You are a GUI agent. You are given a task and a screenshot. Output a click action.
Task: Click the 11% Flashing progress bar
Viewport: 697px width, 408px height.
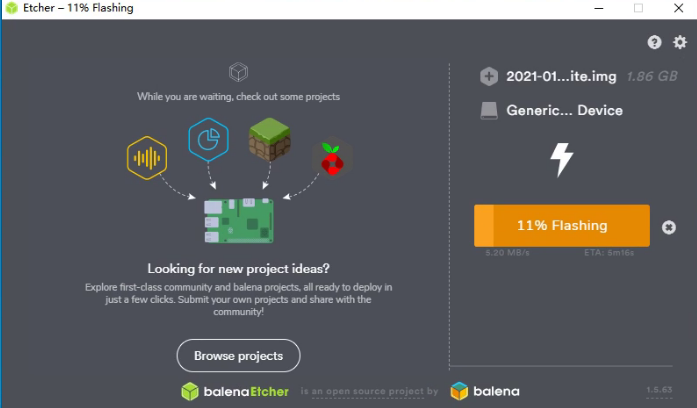562,225
